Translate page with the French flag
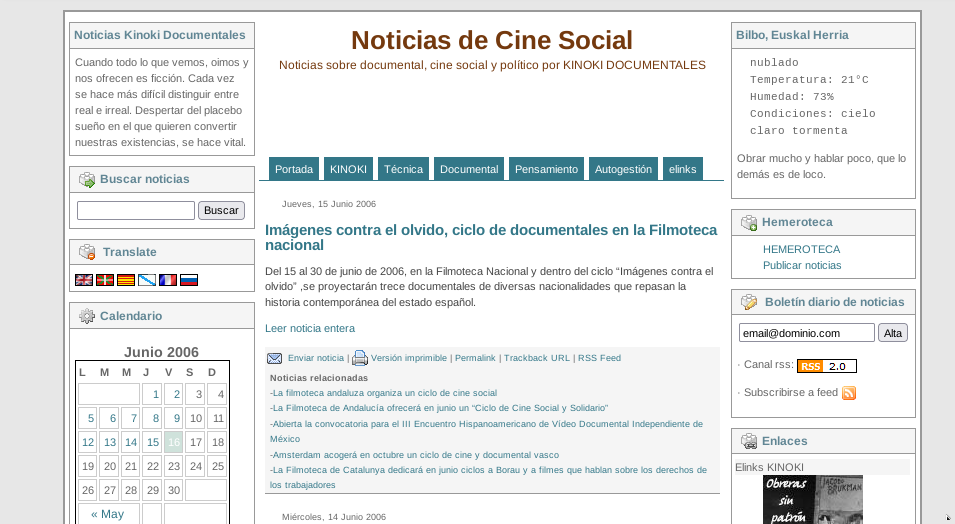Viewport: 955px width, 524px height. [x=168, y=280]
